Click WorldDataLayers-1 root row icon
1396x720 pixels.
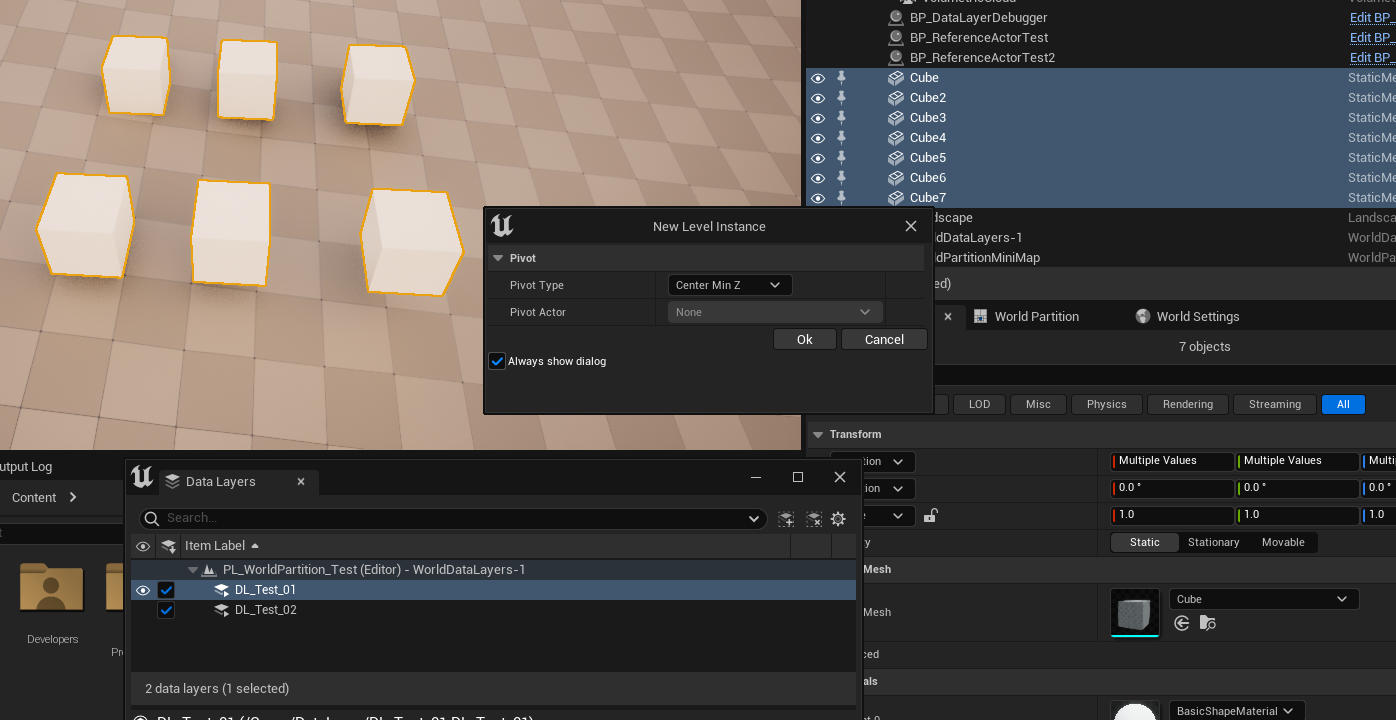tap(209, 570)
